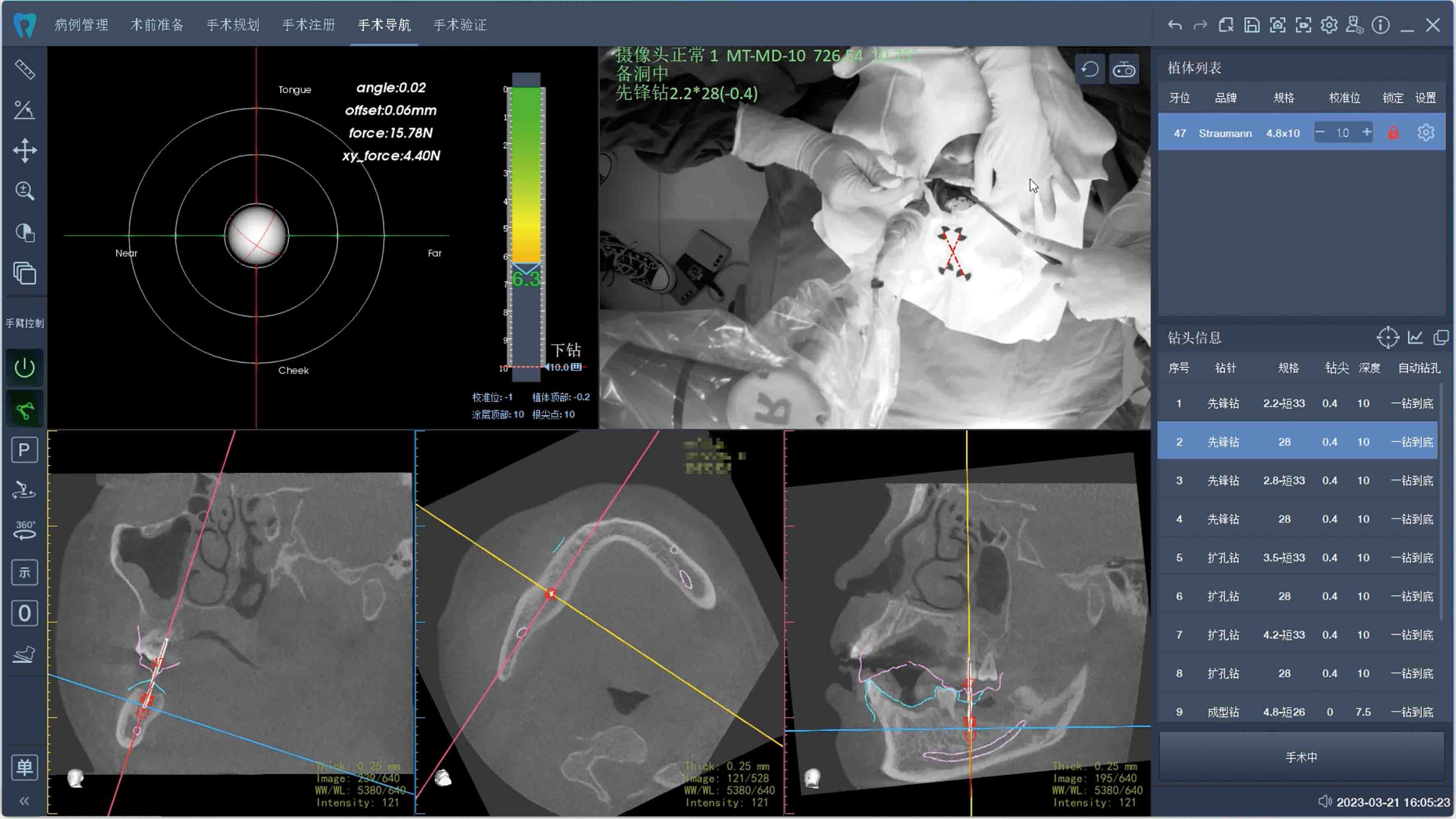1456x819 pixels.
Task: Click the camera view refresh icon
Action: (x=1089, y=69)
